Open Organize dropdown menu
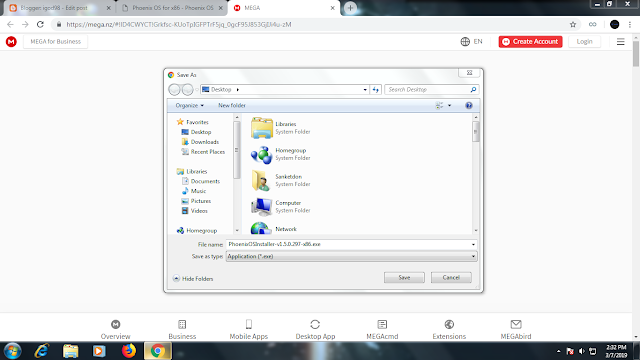 coord(189,105)
